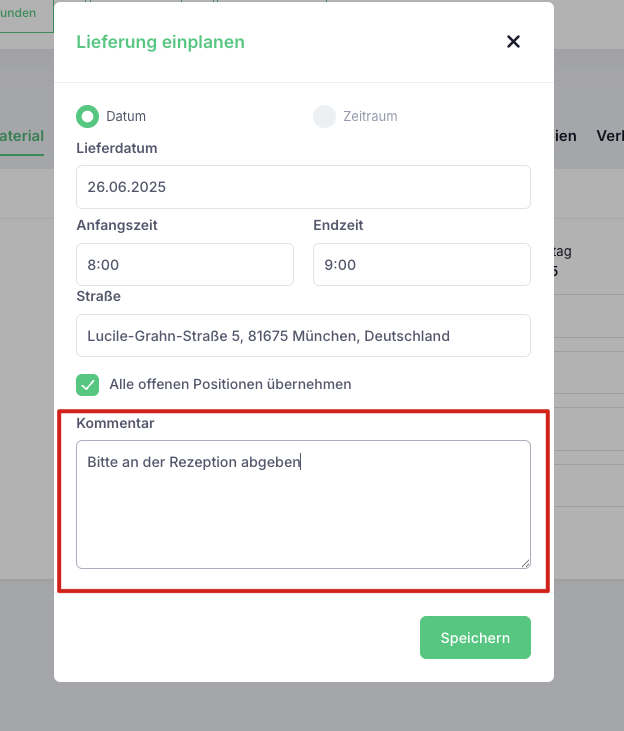The image size is (624, 731).
Task: Switch to the Material tab behind dialog
Action: click(22, 136)
